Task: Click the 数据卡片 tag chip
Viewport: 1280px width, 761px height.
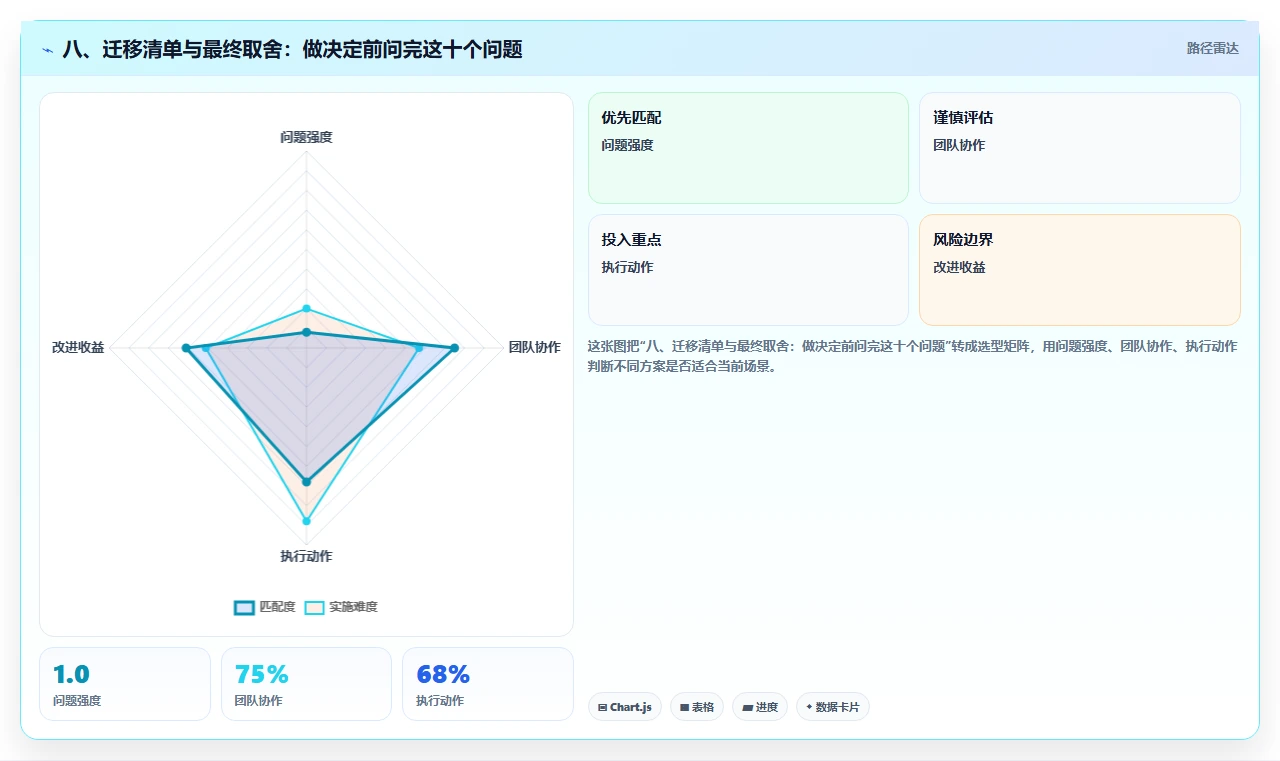Action: point(833,707)
